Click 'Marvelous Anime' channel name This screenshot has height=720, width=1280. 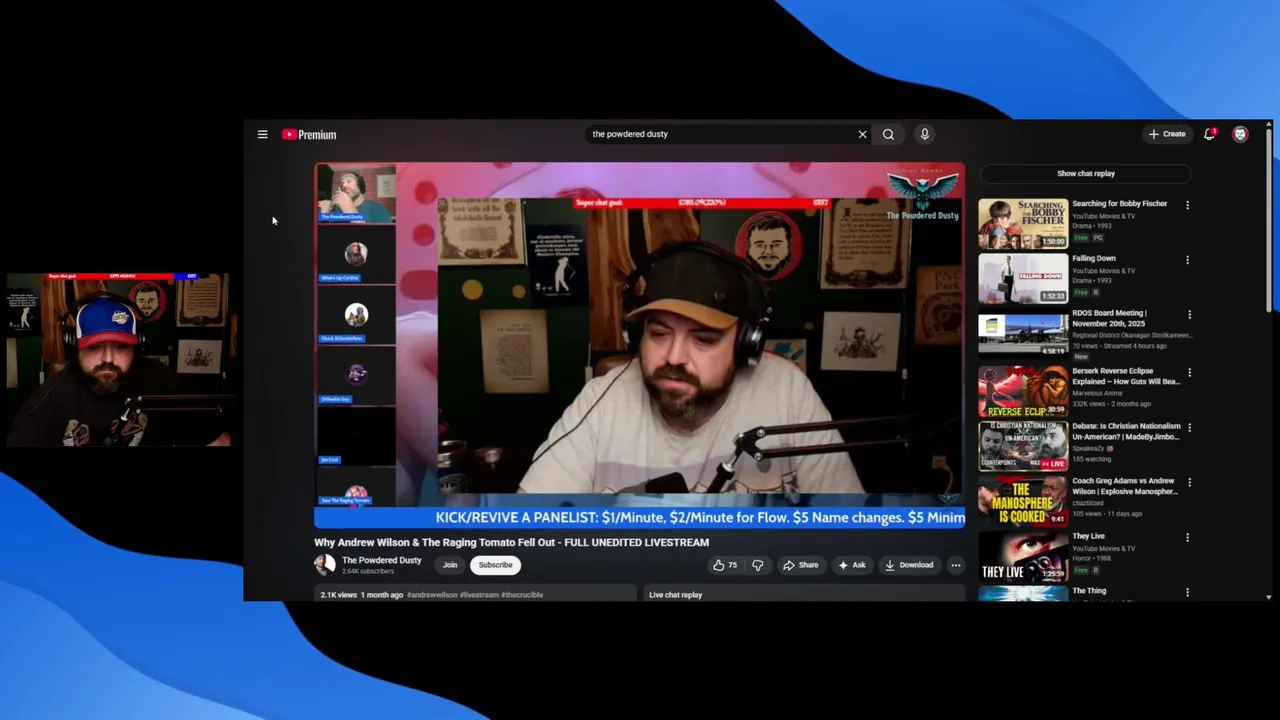pyautogui.click(x=1097, y=393)
